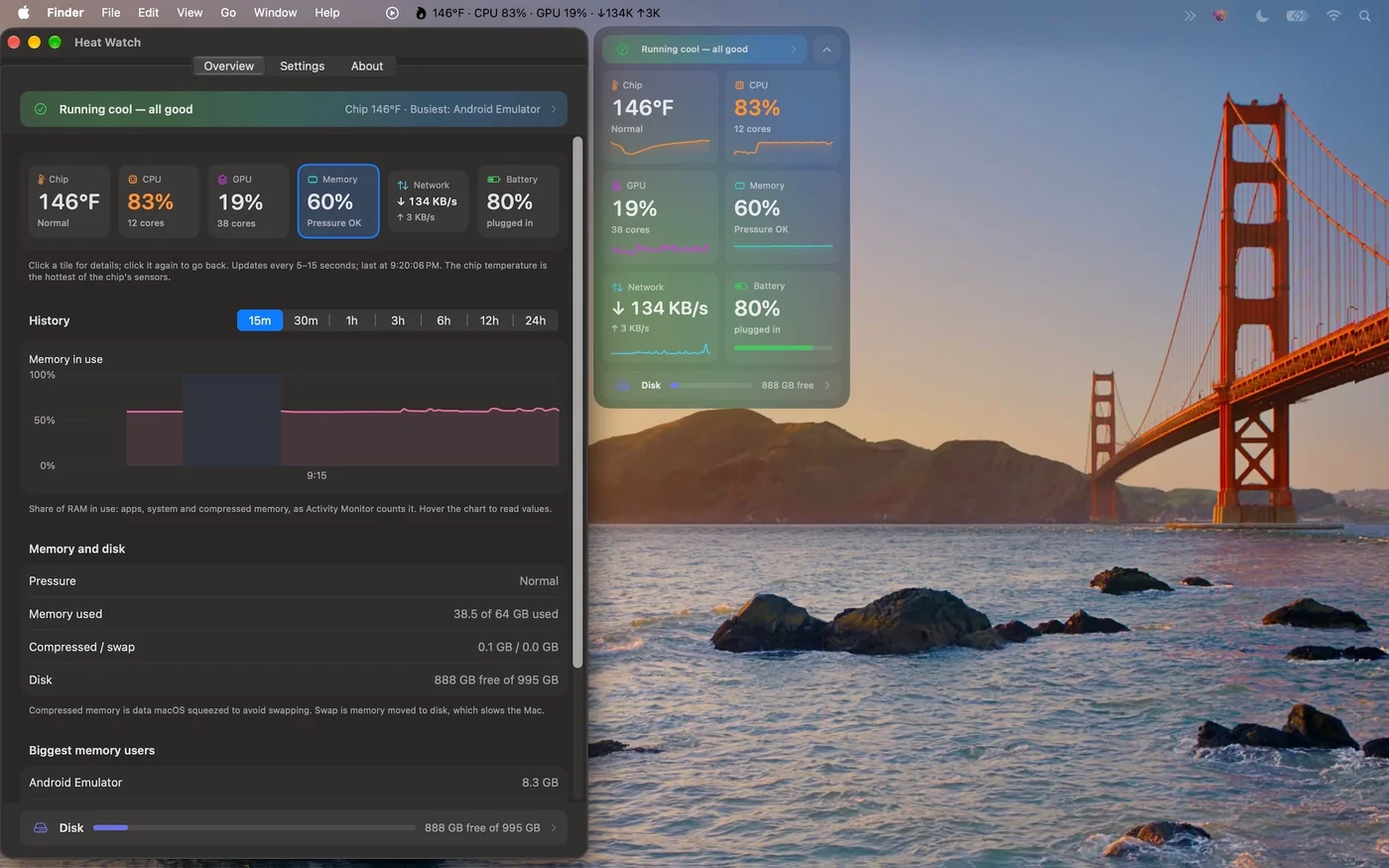The image size is (1389, 868).
Task: Open the Chip 146°F tile in Heat Watch window
Action: [69, 201]
